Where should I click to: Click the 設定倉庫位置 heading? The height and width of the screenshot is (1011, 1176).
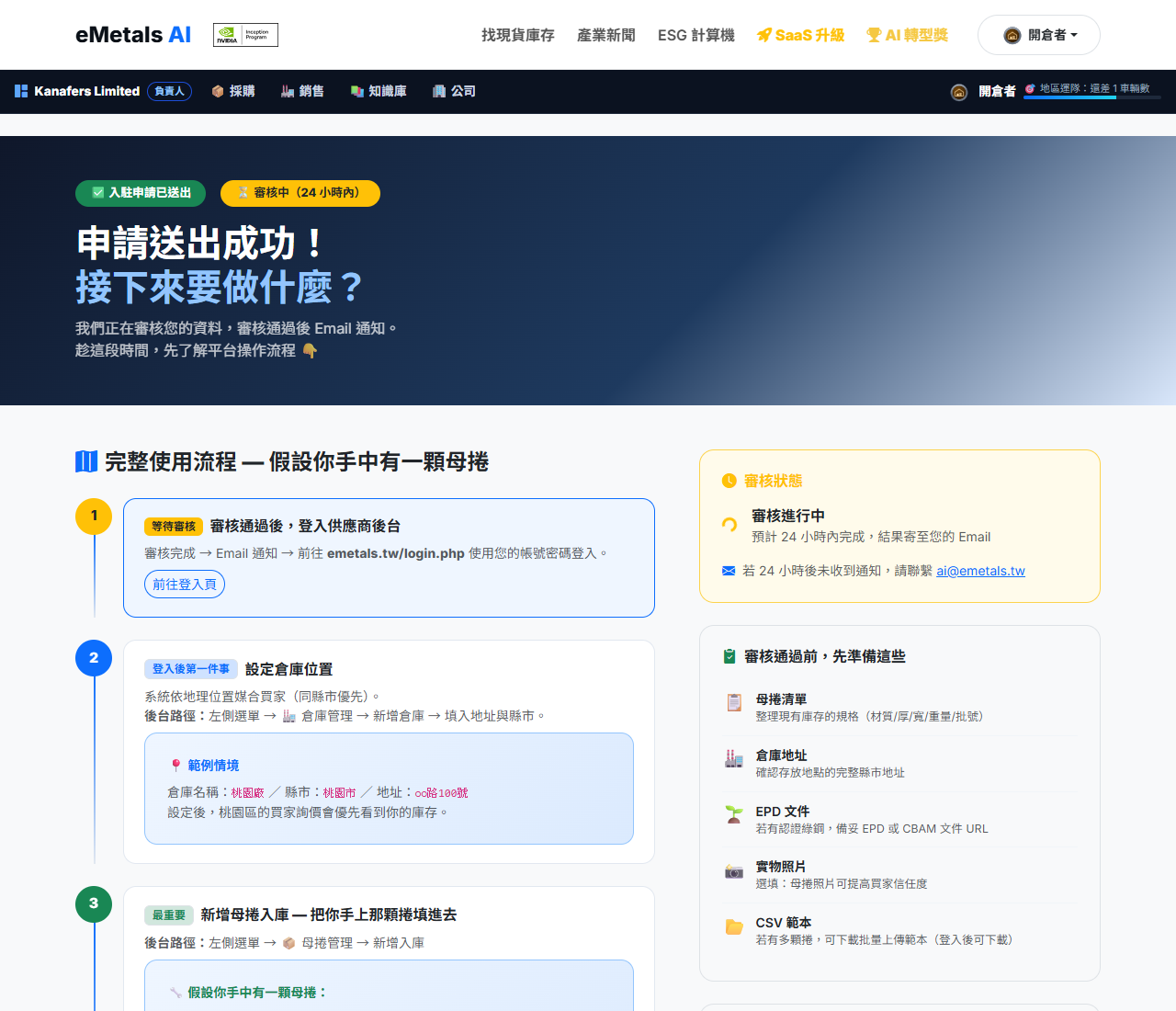pyautogui.click(x=289, y=669)
